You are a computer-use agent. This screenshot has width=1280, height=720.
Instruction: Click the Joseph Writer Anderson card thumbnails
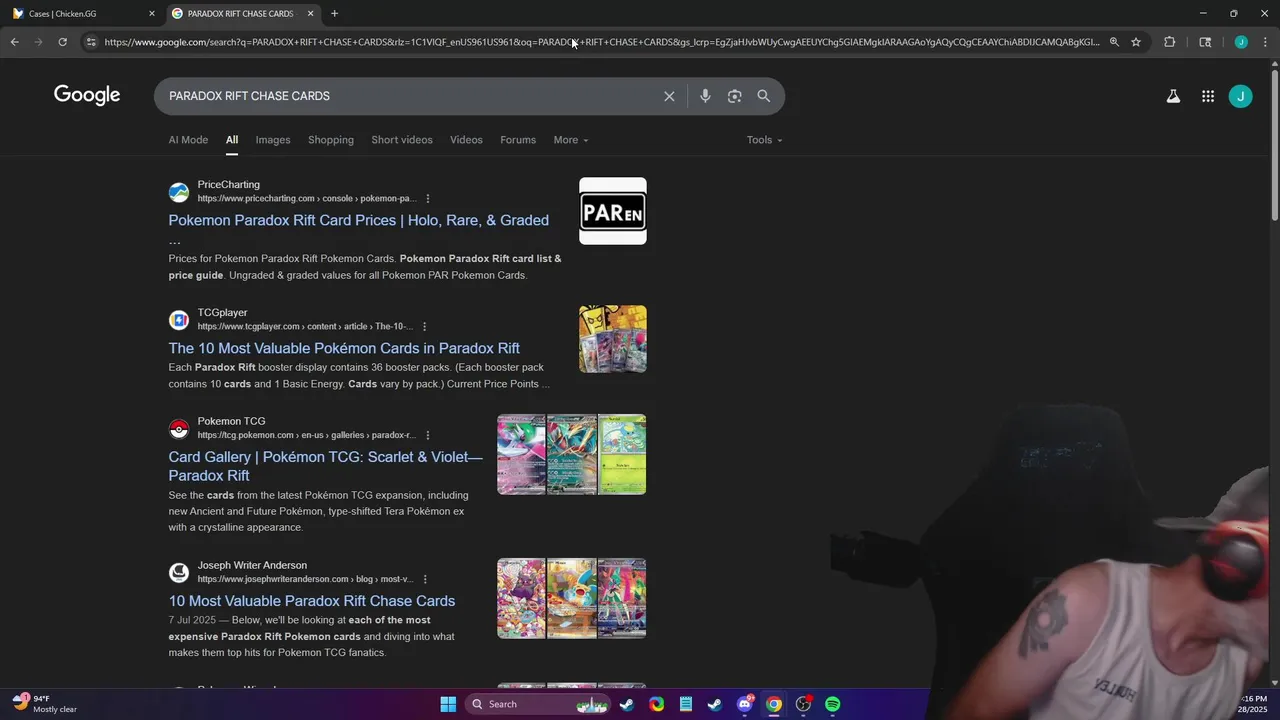pos(572,598)
